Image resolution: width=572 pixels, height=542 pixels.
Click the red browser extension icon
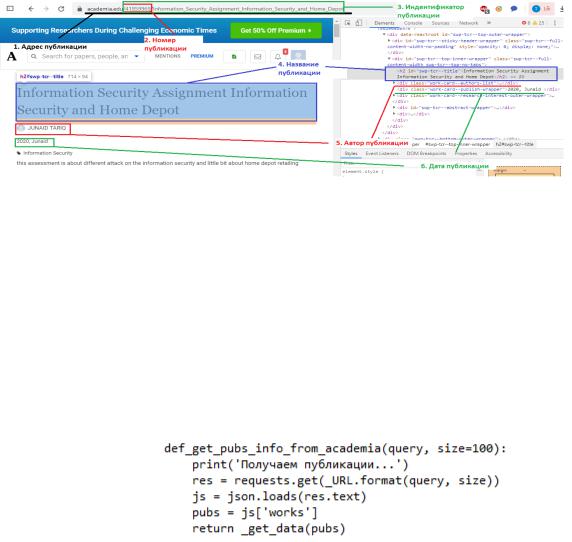(484, 9)
